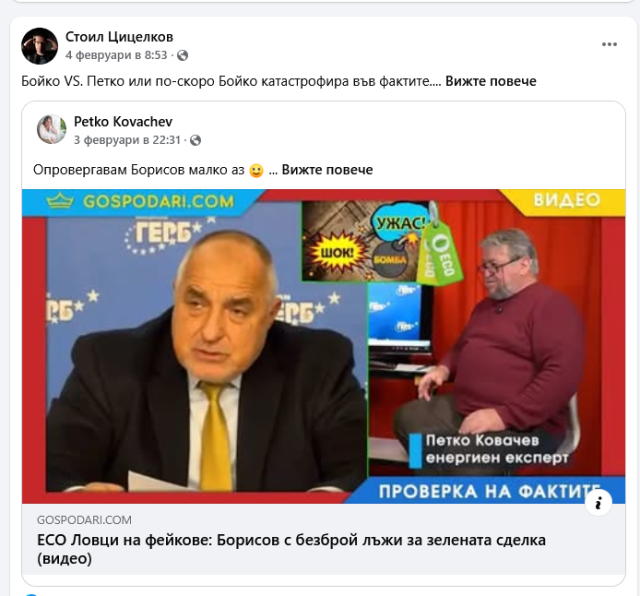Screen dimensions: 640x596
Task: Open Petko Kovachev's profile name
Action: coord(123,121)
